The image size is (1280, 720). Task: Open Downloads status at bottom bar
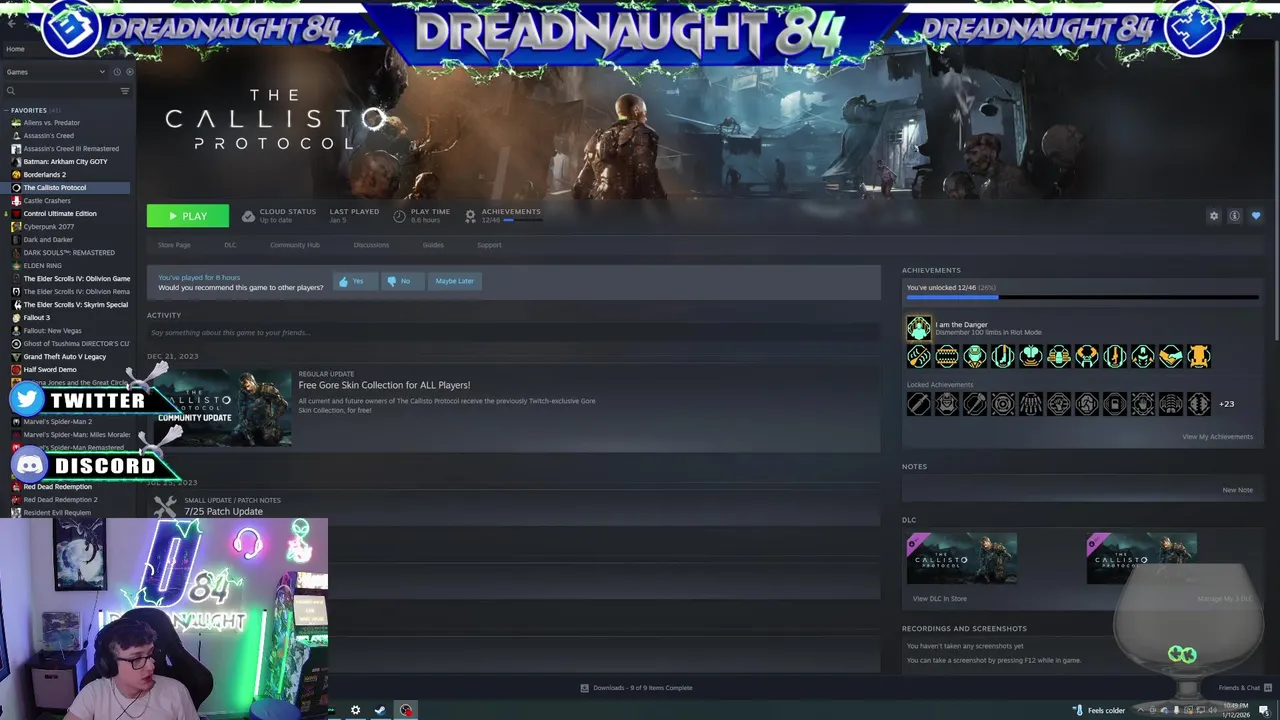pos(637,688)
